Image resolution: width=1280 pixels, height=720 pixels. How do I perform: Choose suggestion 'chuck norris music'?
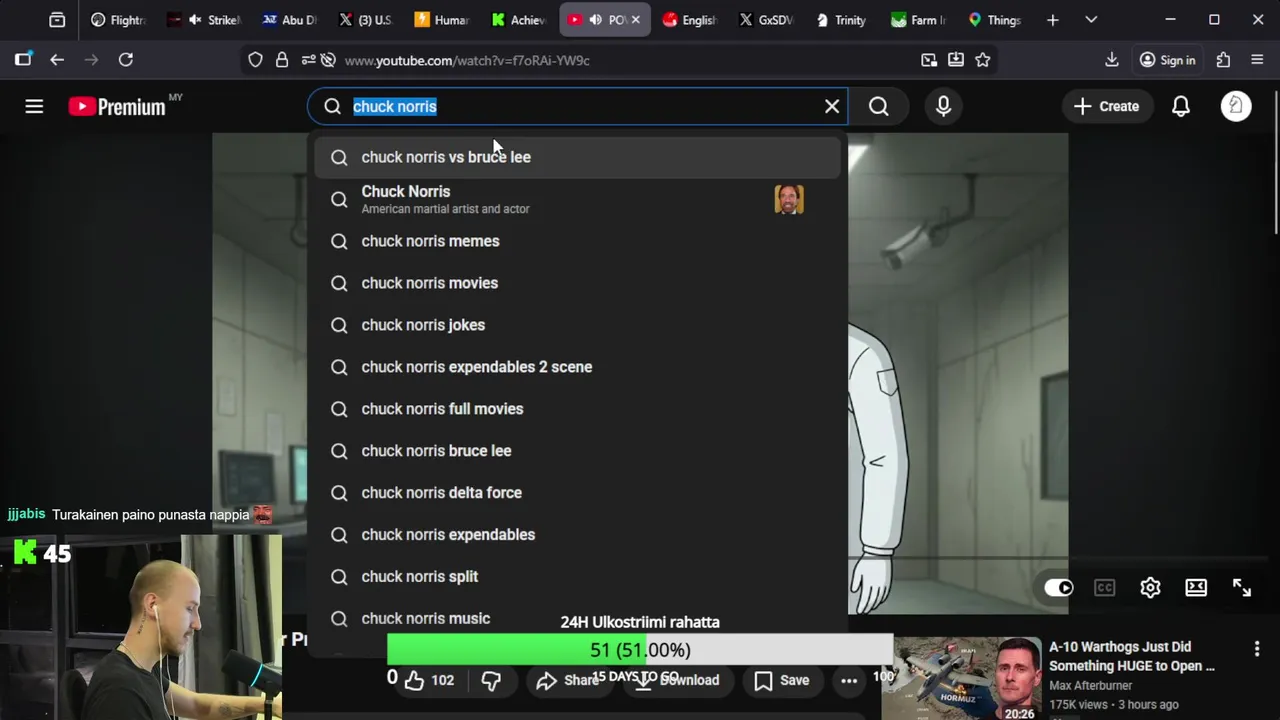click(x=578, y=619)
